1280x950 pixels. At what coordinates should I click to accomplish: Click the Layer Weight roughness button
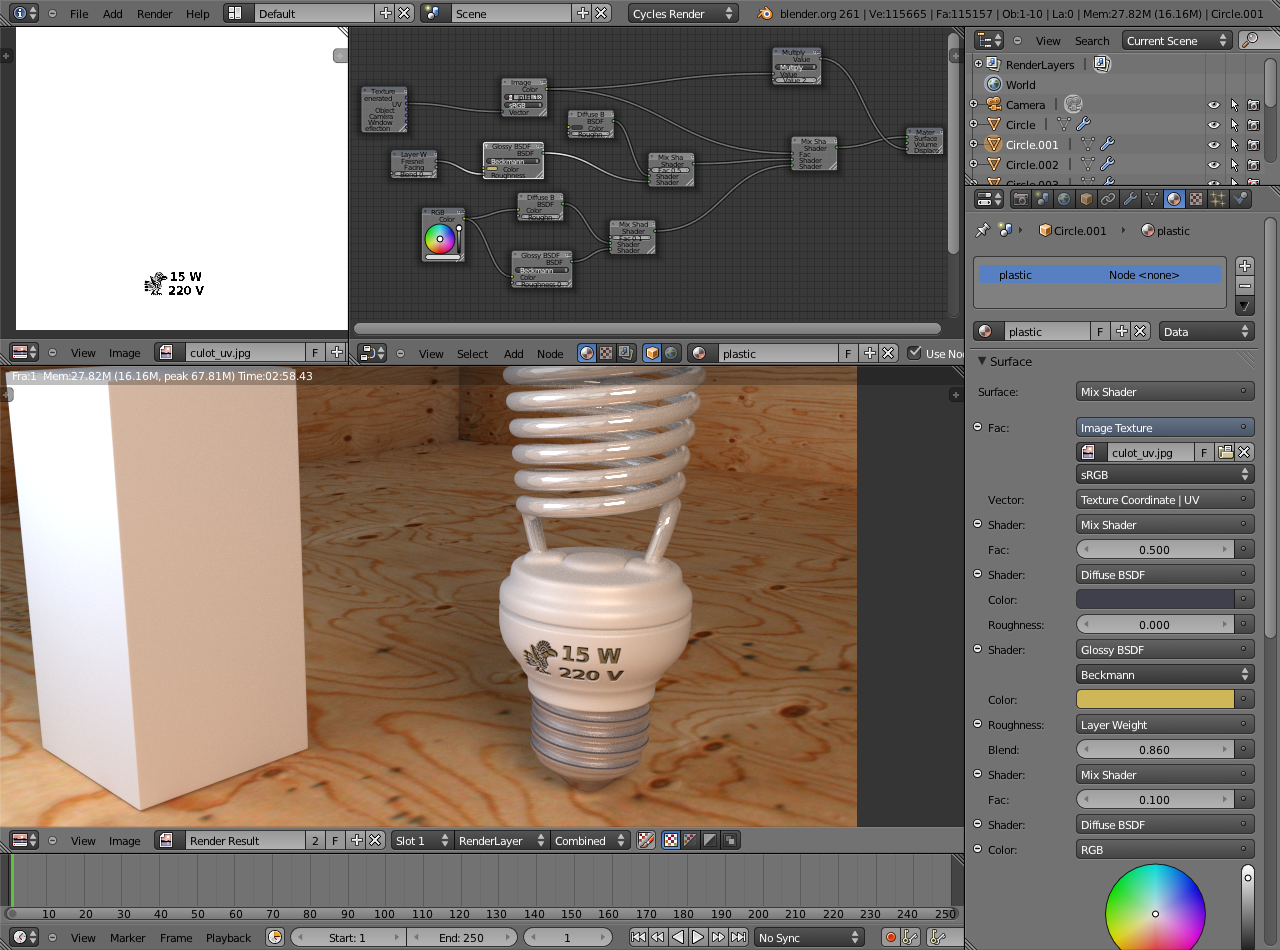1165,725
